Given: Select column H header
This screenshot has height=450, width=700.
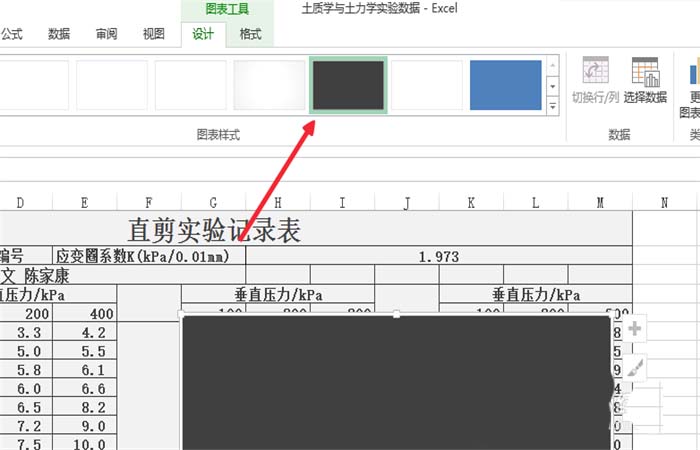Looking at the screenshot, I should tap(277, 203).
